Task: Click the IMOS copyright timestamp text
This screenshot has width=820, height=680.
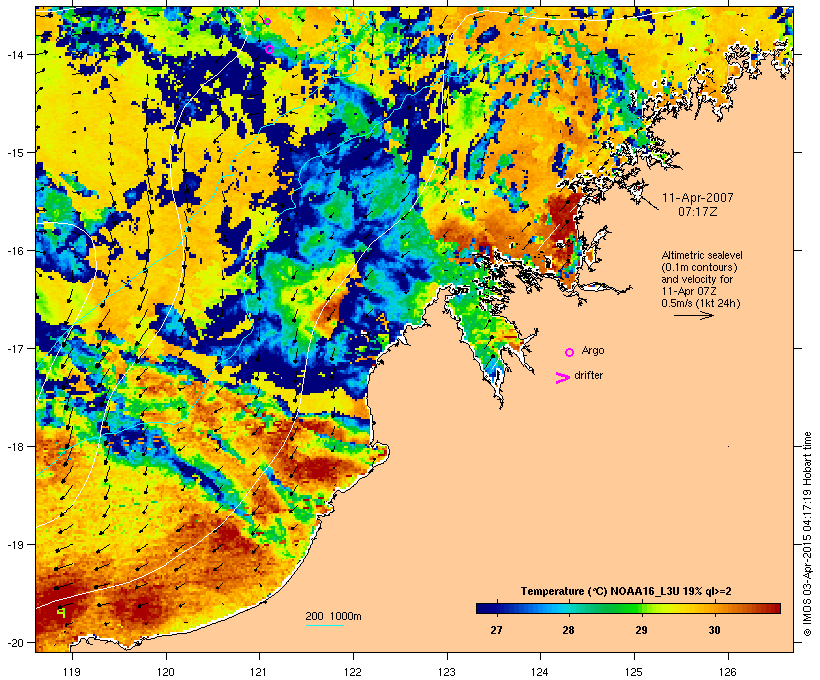Action: pos(807,534)
